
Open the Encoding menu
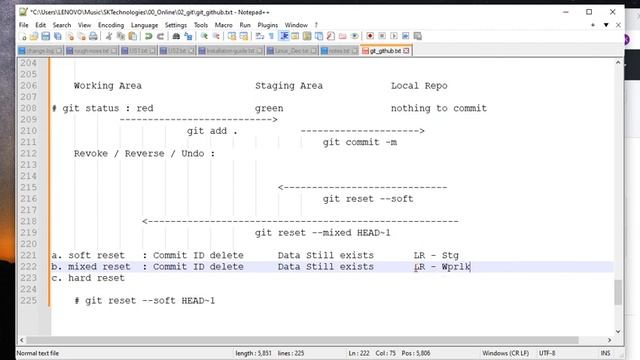coord(111,25)
